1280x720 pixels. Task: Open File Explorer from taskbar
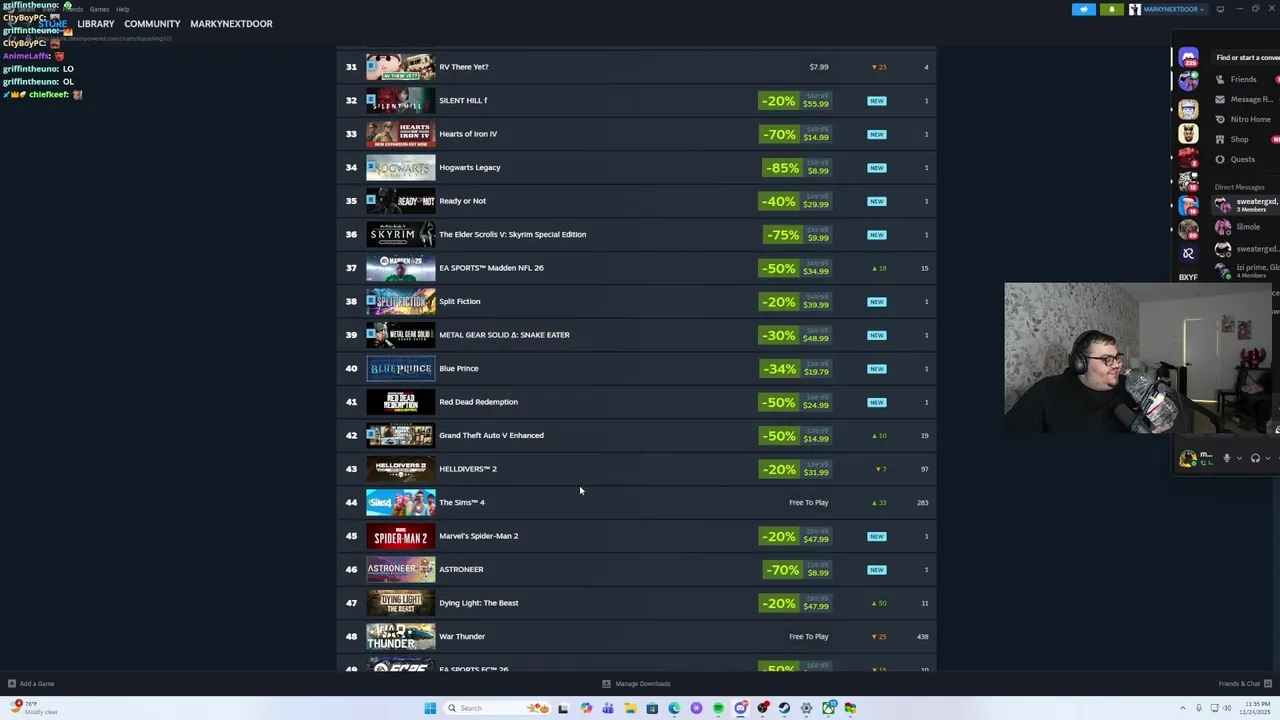630,708
